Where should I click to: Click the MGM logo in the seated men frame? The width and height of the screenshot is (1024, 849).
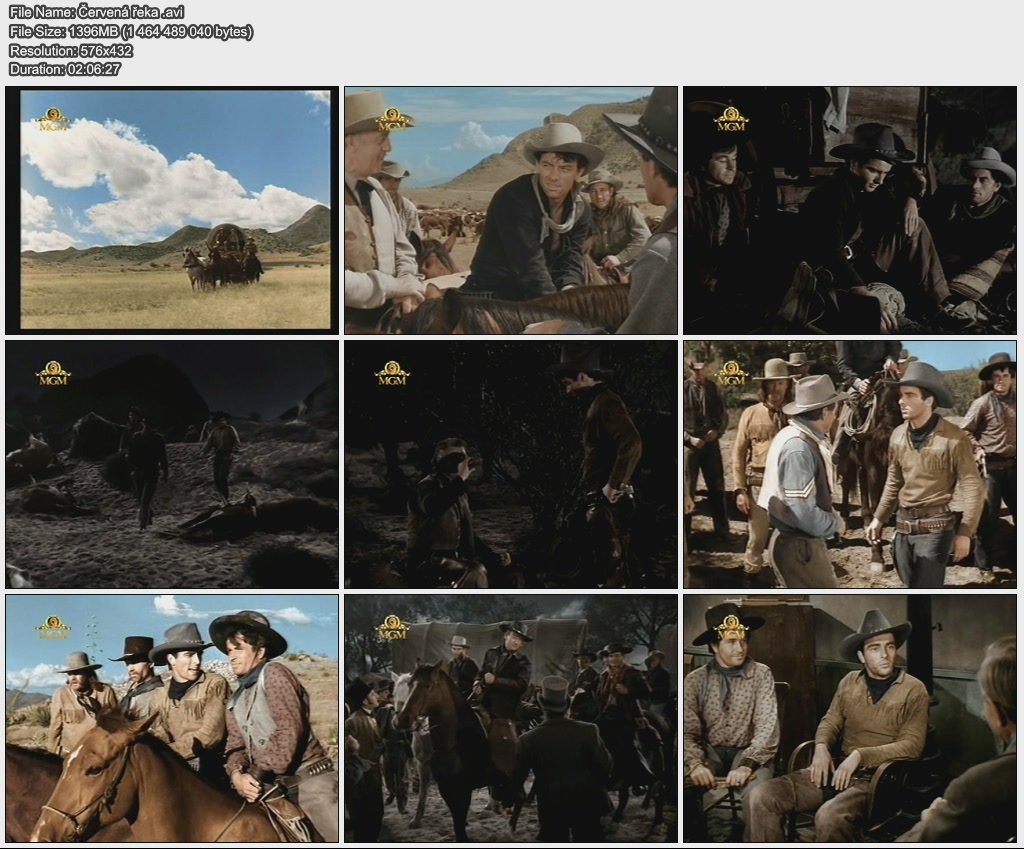(x=731, y=627)
